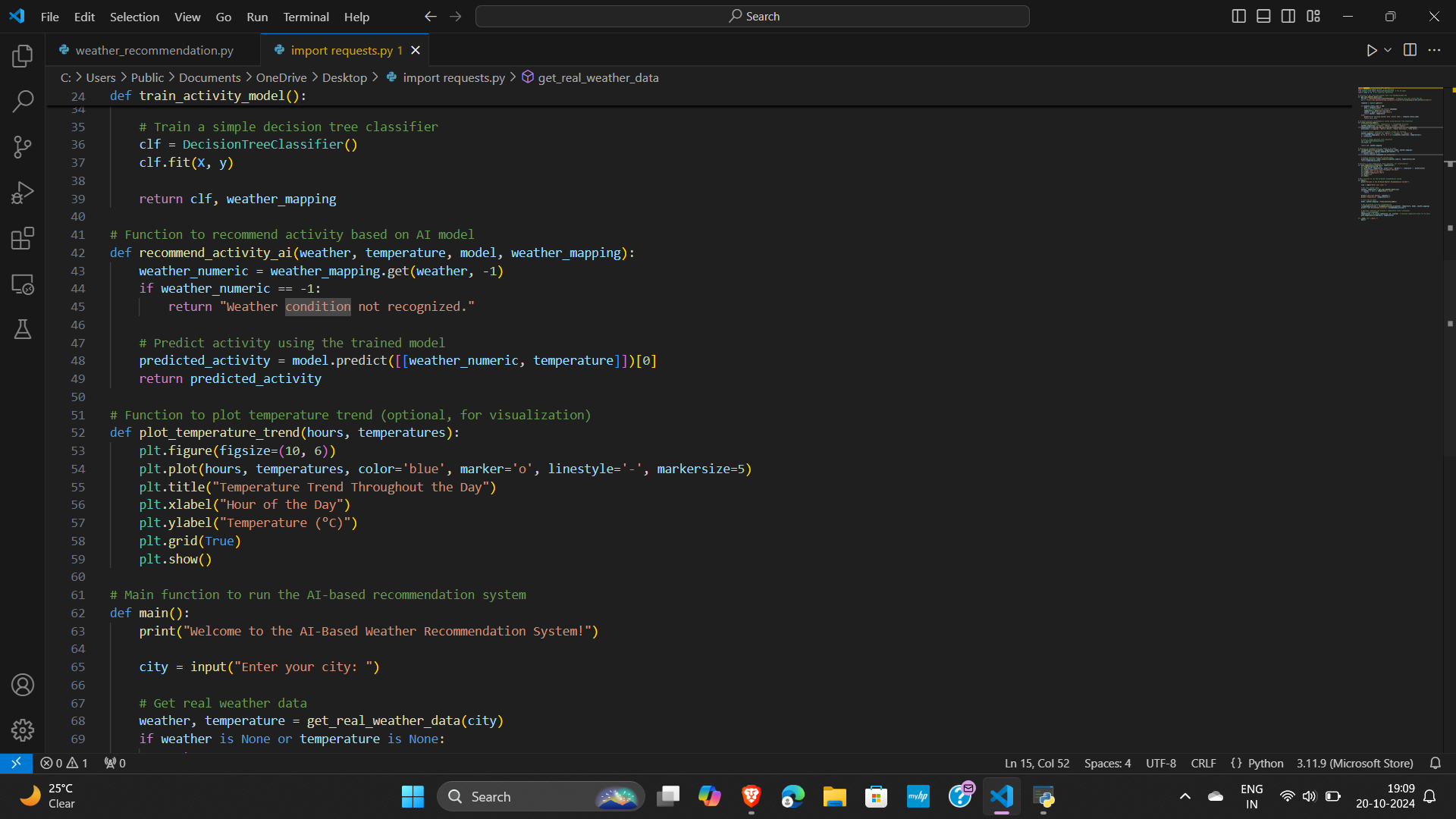Open the Source Control view

[23, 147]
